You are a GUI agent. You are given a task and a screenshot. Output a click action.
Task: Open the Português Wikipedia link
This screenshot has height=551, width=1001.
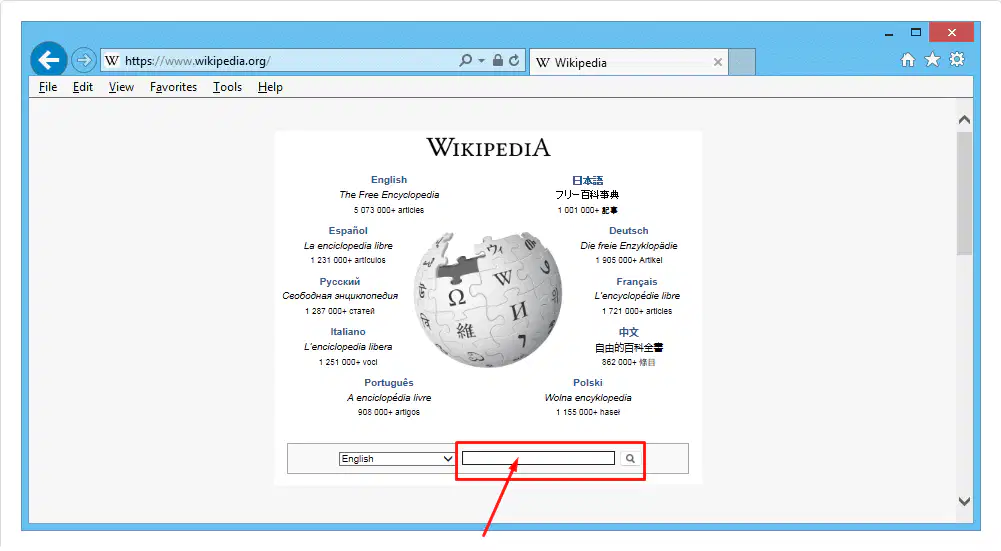[x=389, y=382]
